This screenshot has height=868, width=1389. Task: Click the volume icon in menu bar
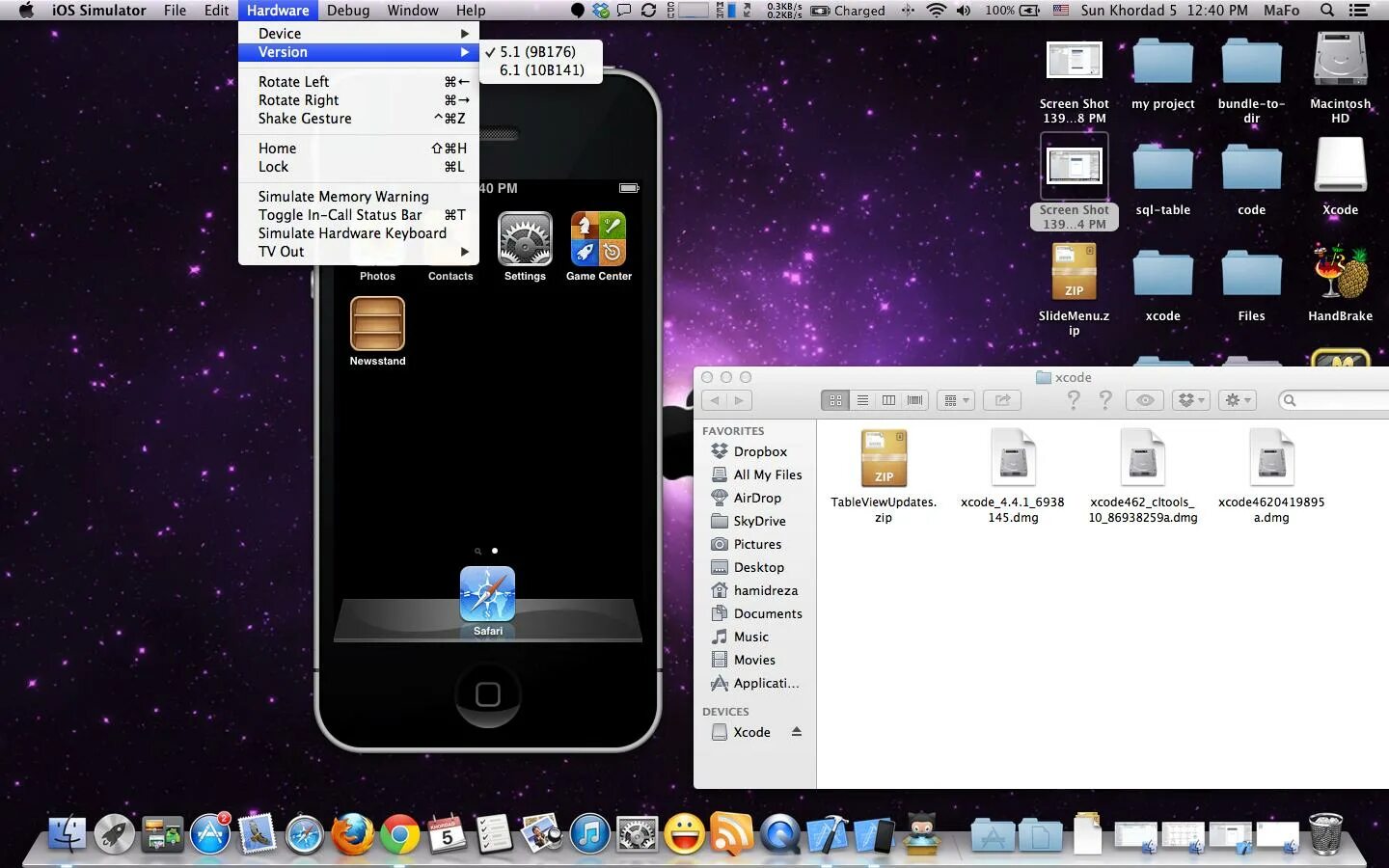coord(964,11)
